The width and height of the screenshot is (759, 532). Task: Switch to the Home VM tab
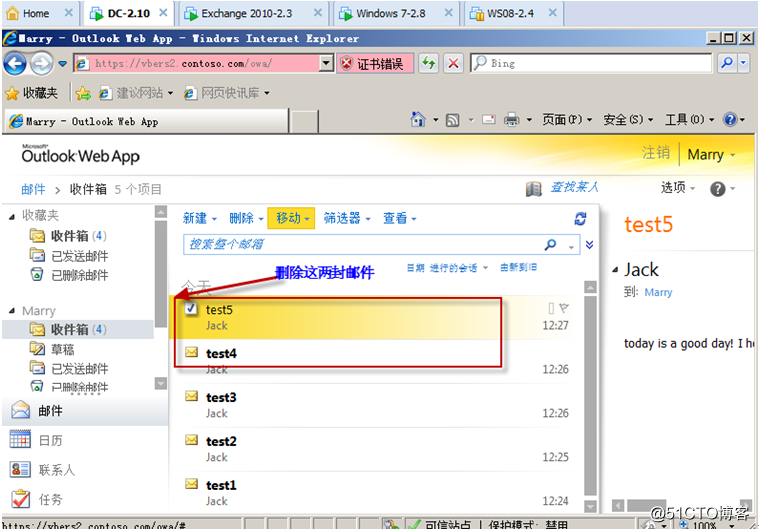(39, 14)
